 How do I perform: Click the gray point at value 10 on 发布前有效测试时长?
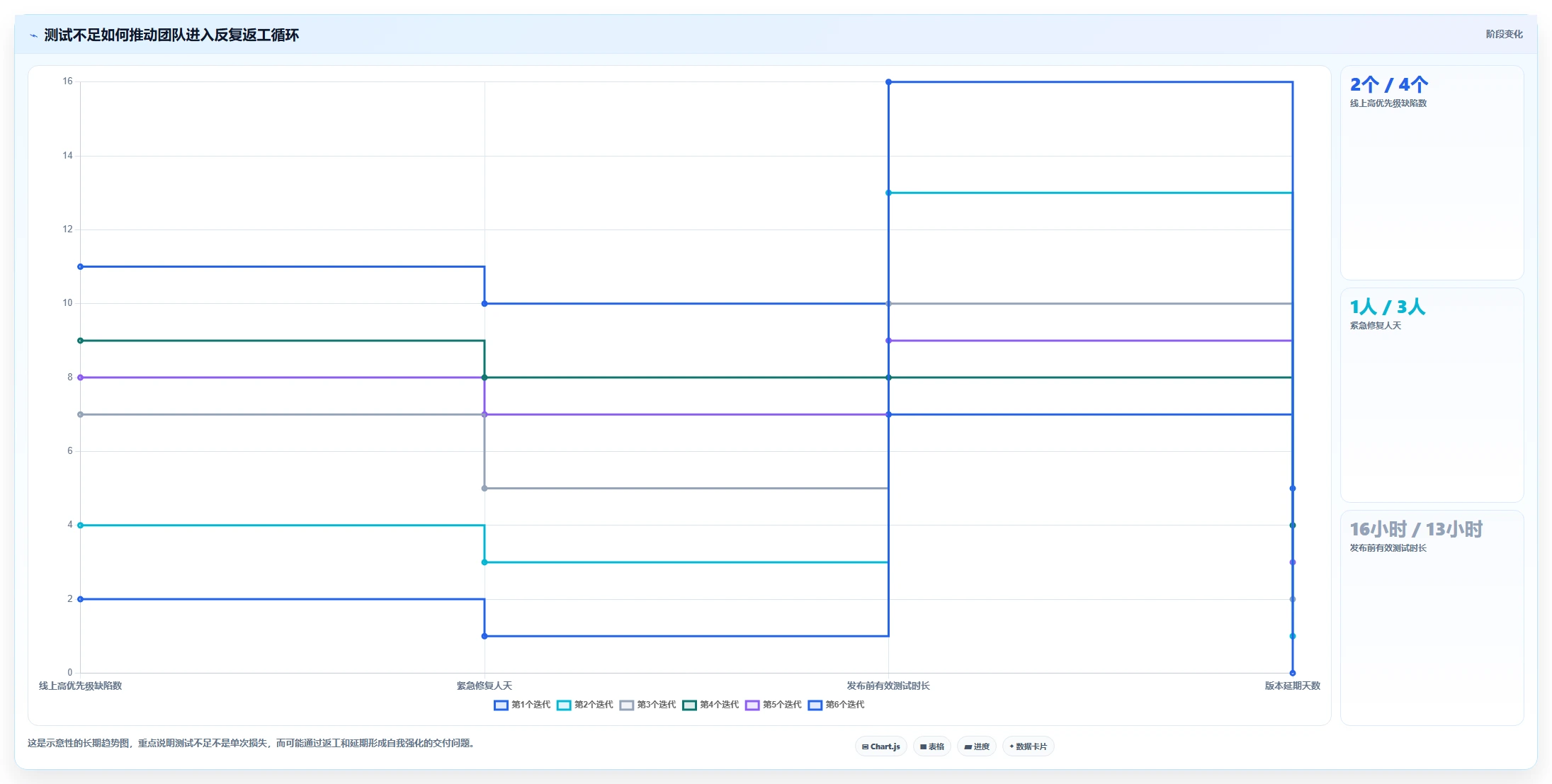(x=888, y=304)
